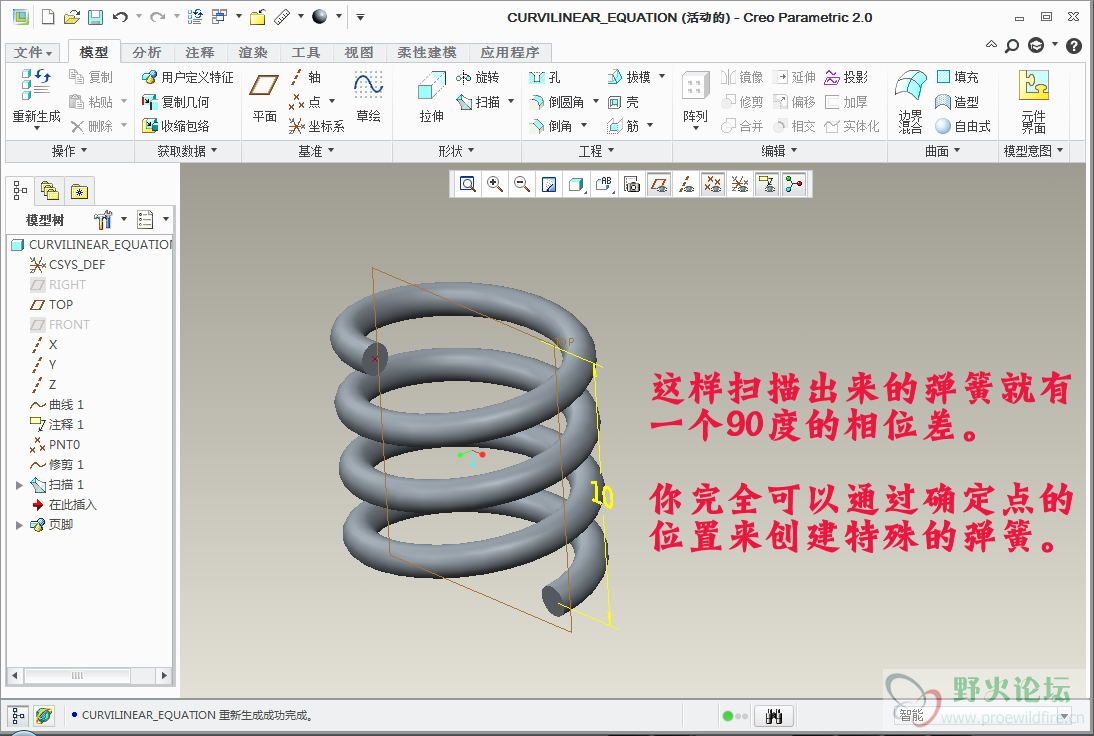Select PNT0 in the model tree

[x=55, y=444]
